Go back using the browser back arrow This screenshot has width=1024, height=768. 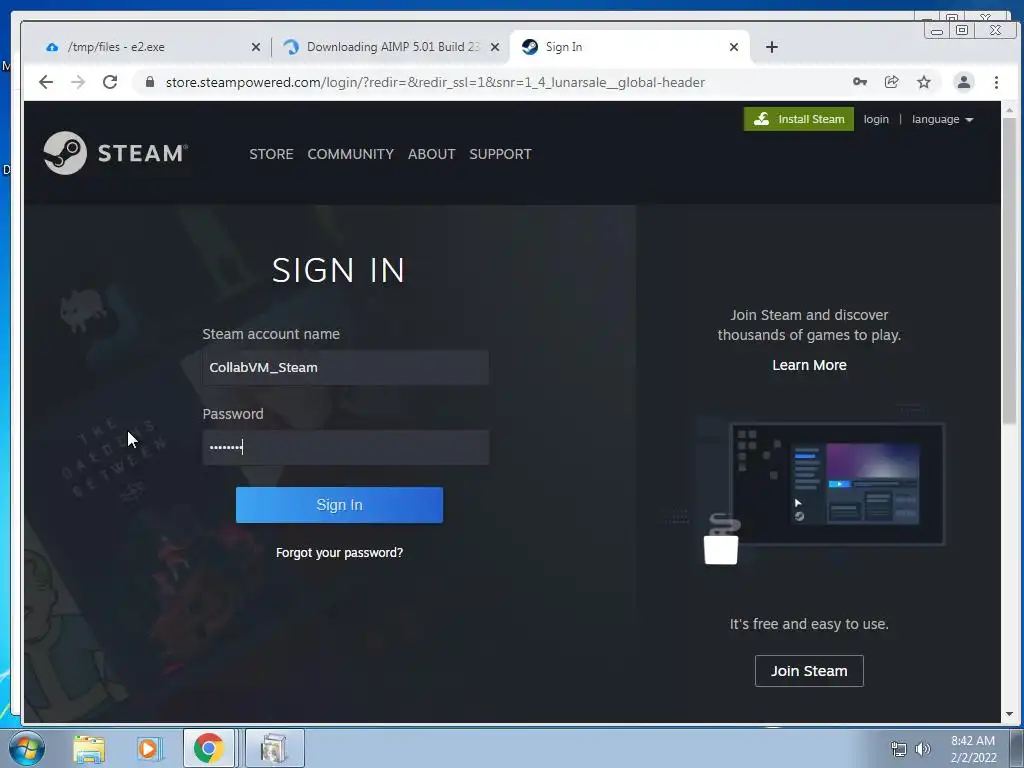click(x=46, y=82)
